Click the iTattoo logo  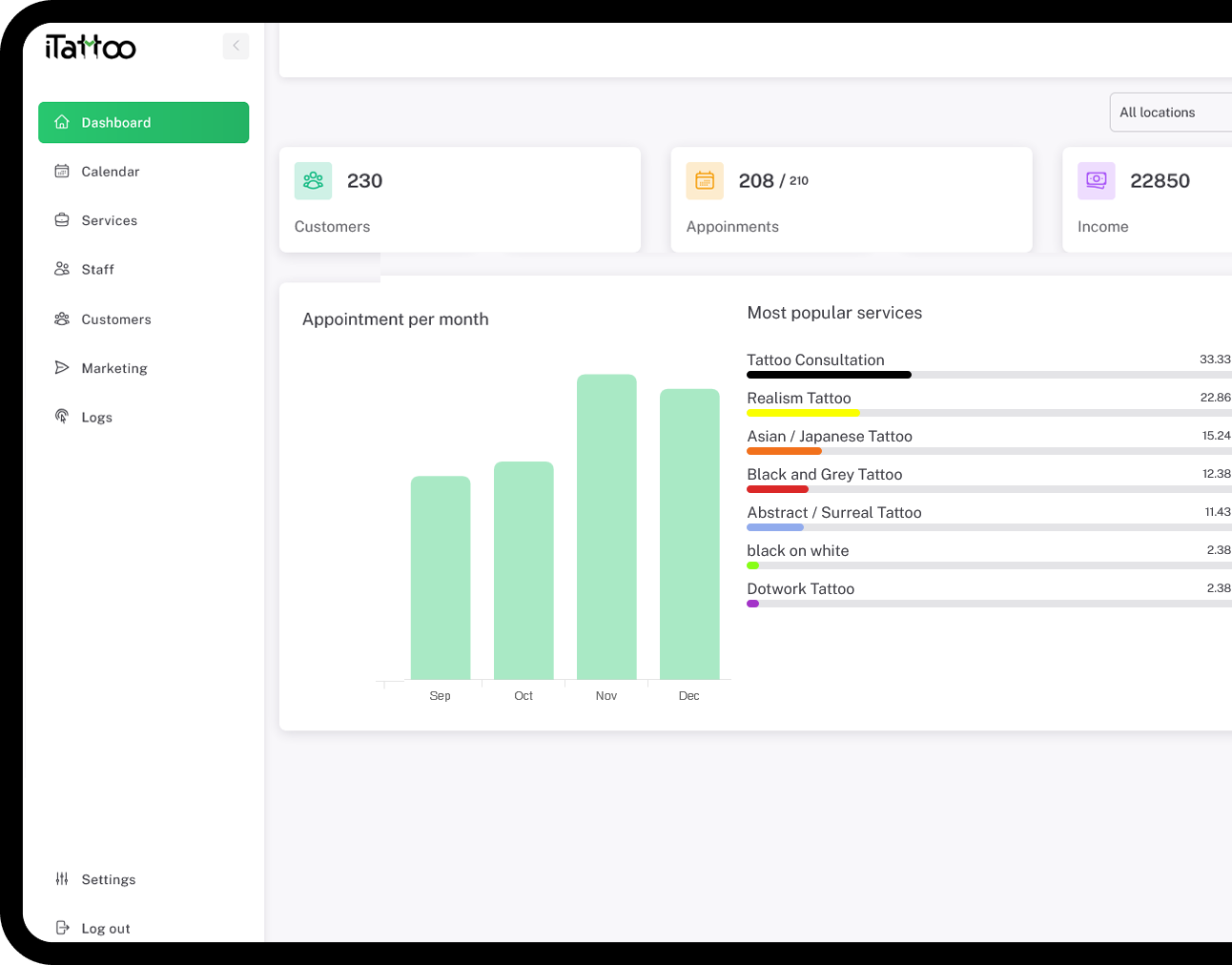[91, 47]
